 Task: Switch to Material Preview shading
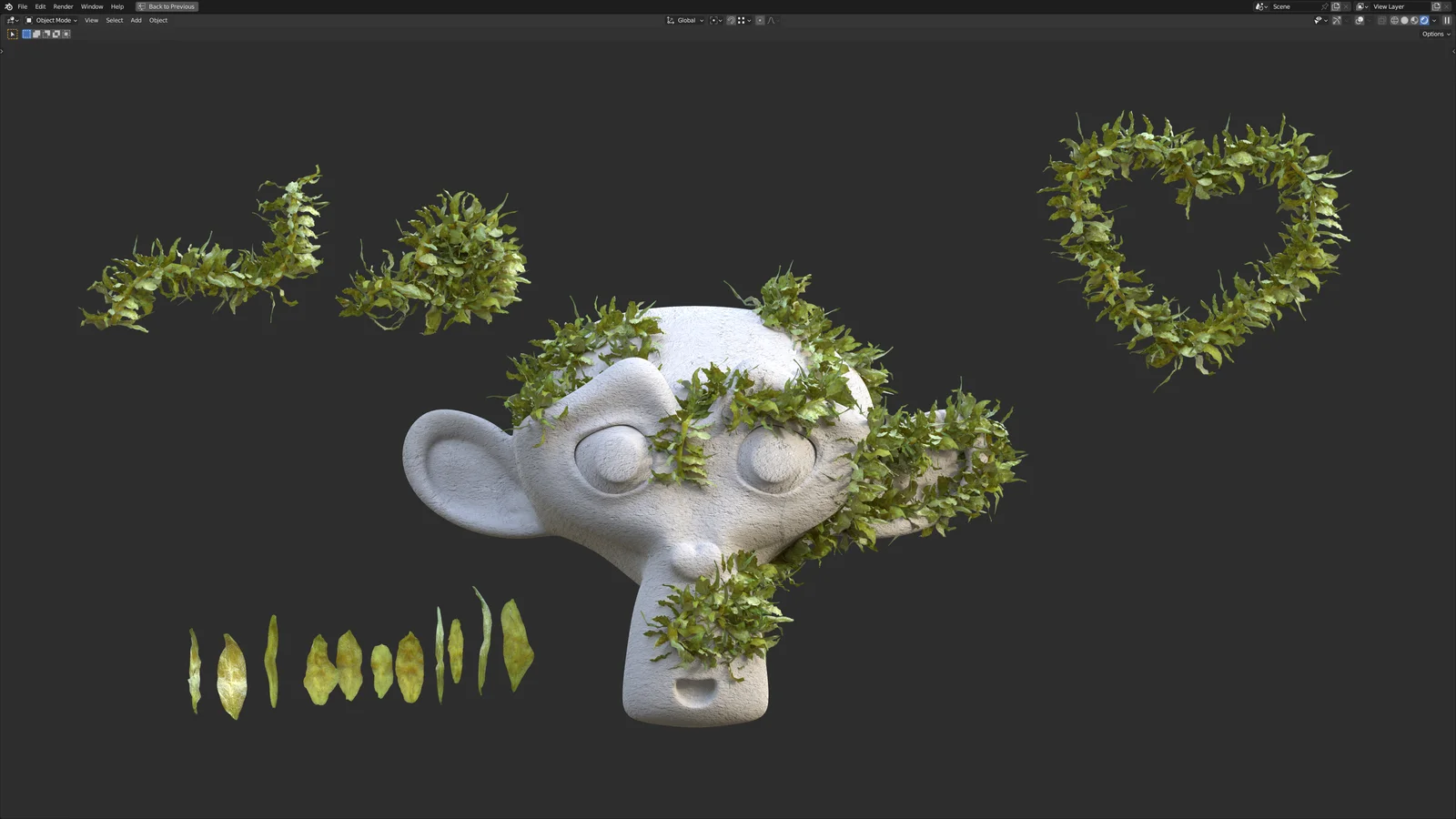[x=1414, y=20]
